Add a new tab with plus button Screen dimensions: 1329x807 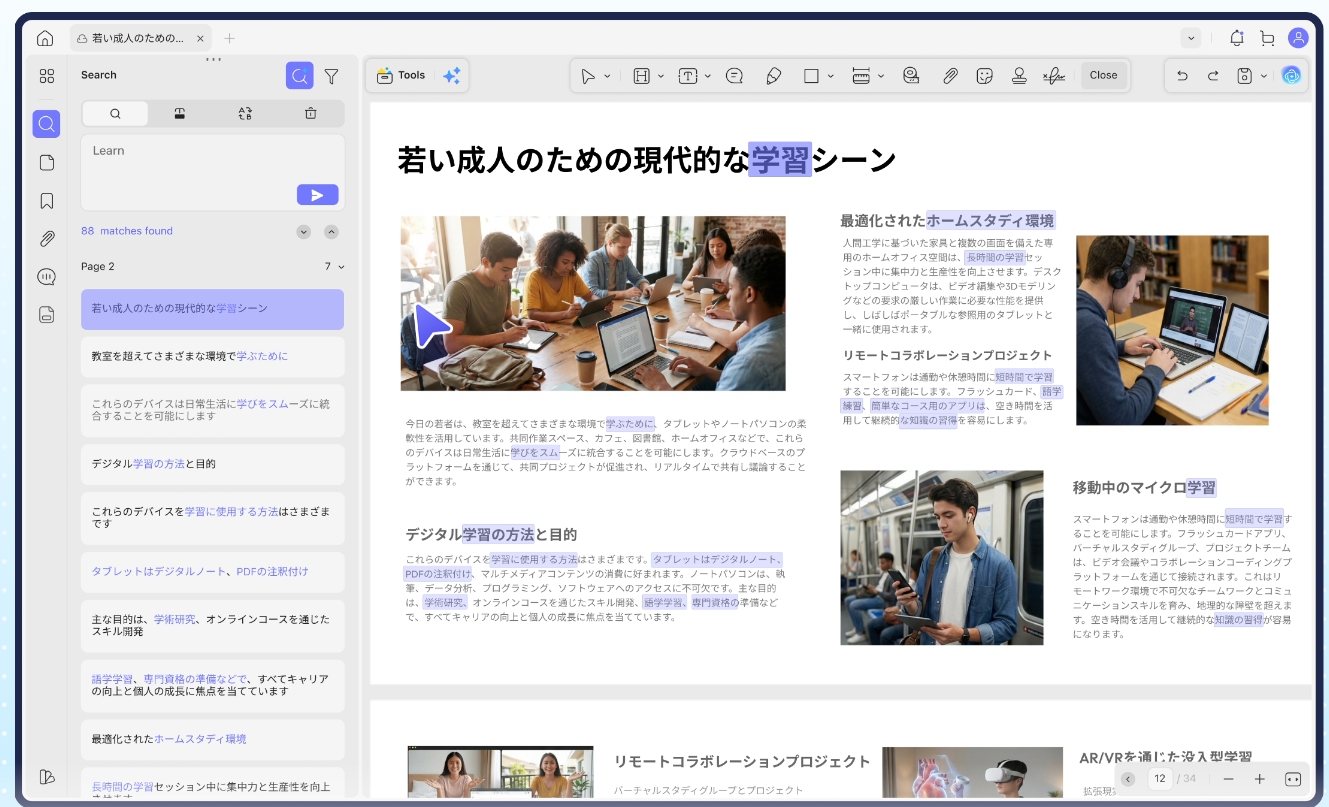click(x=229, y=38)
